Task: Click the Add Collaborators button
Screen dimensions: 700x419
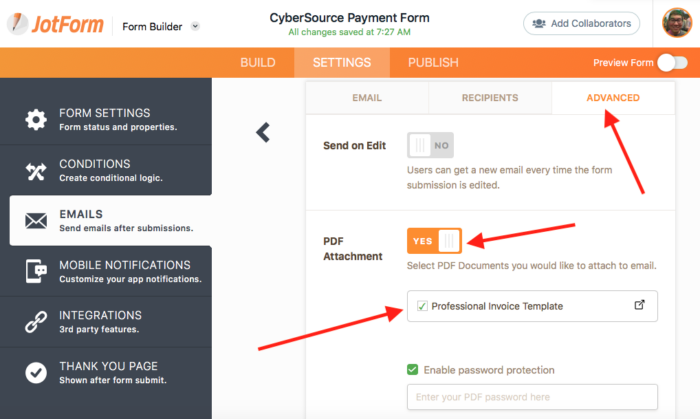Action: pos(581,23)
